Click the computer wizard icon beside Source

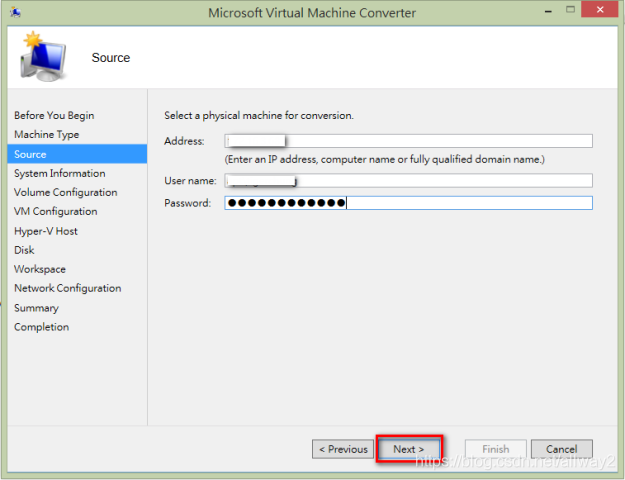click(43, 57)
